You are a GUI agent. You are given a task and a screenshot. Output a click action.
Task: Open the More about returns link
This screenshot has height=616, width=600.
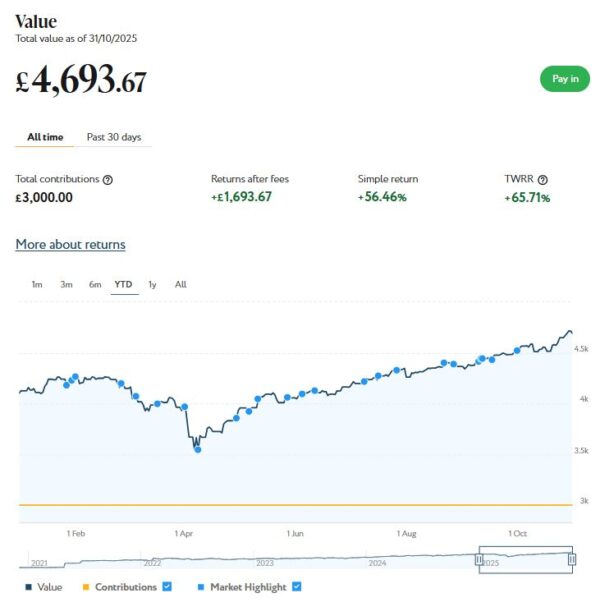click(70, 244)
